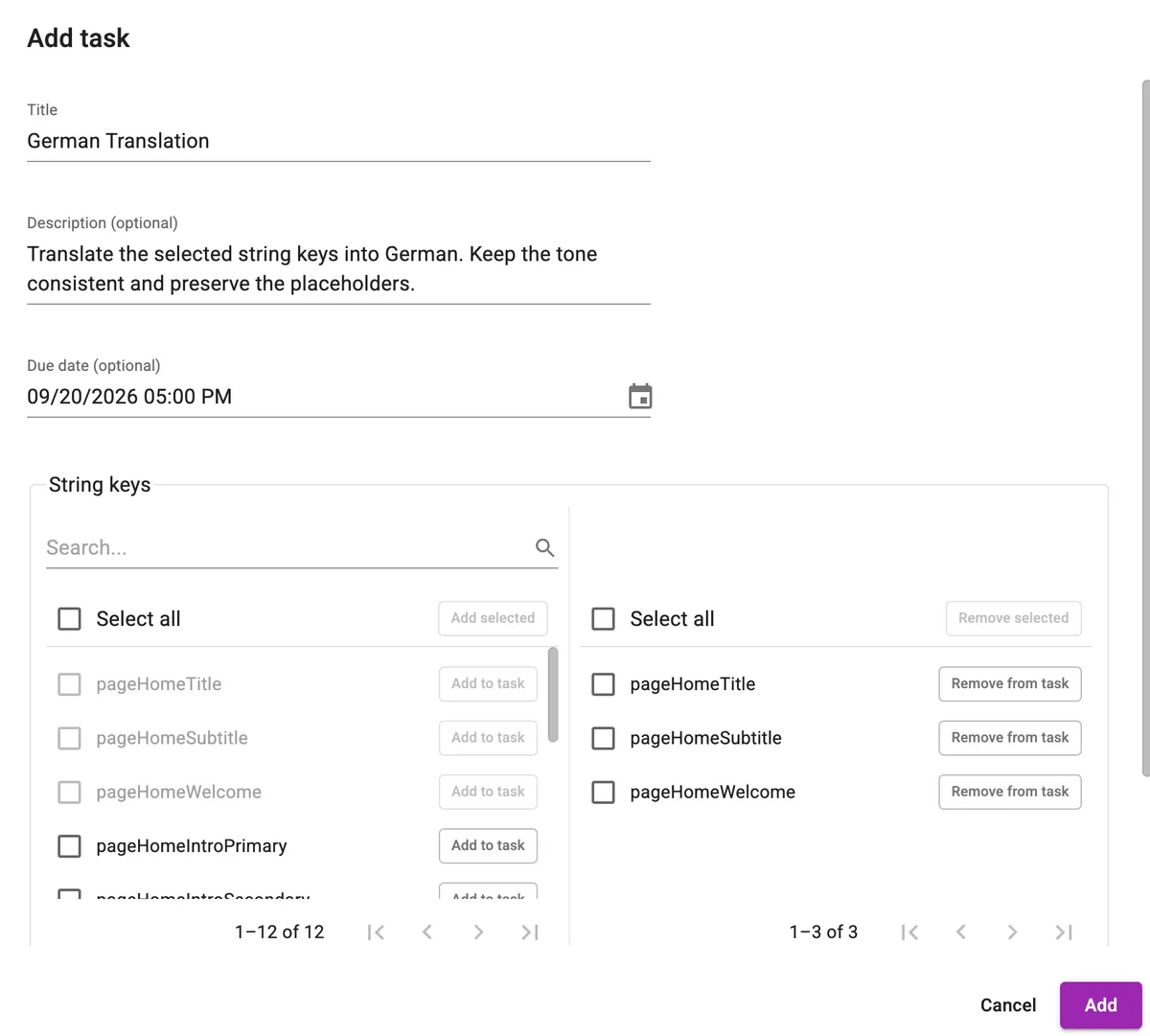Click disabled Add to task for pageHomeWelcome

tap(488, 792)
